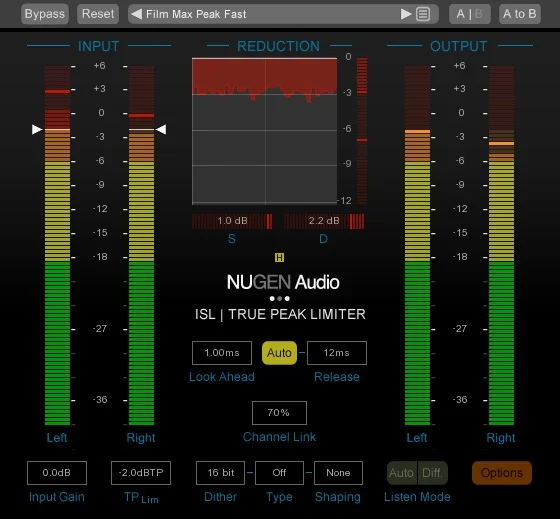This screenshot has width=560, height=519.
Task: Open the preset list menu icon
Action: [423, 14]
